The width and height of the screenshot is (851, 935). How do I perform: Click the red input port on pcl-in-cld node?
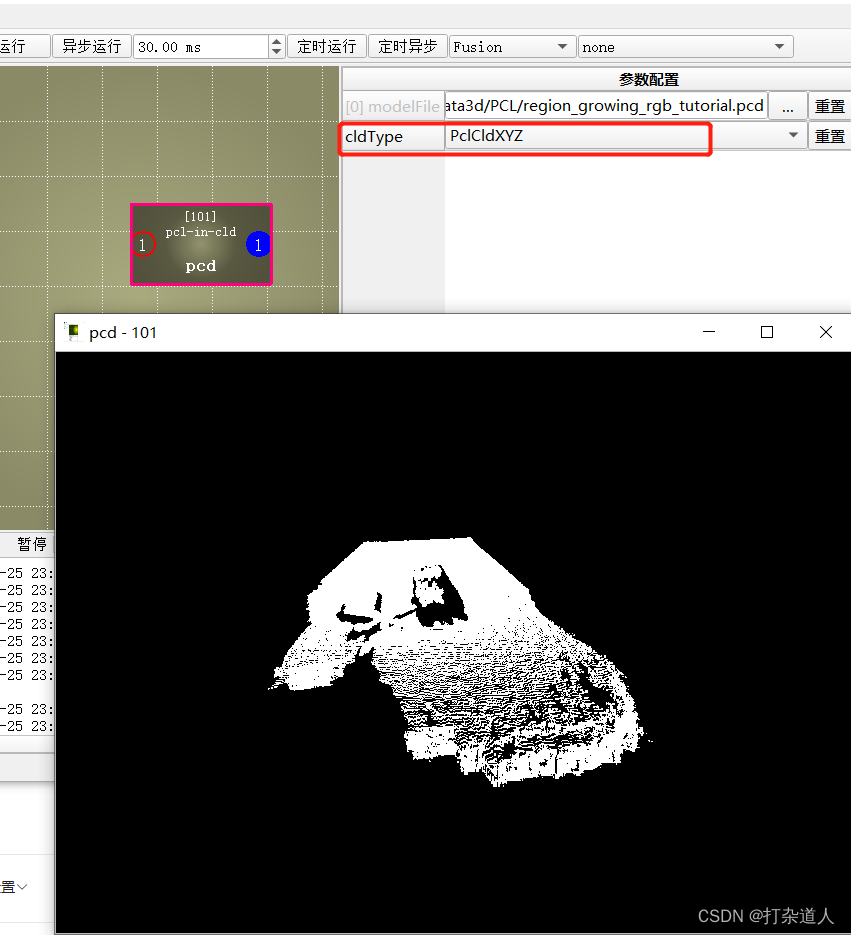[145, 244]
